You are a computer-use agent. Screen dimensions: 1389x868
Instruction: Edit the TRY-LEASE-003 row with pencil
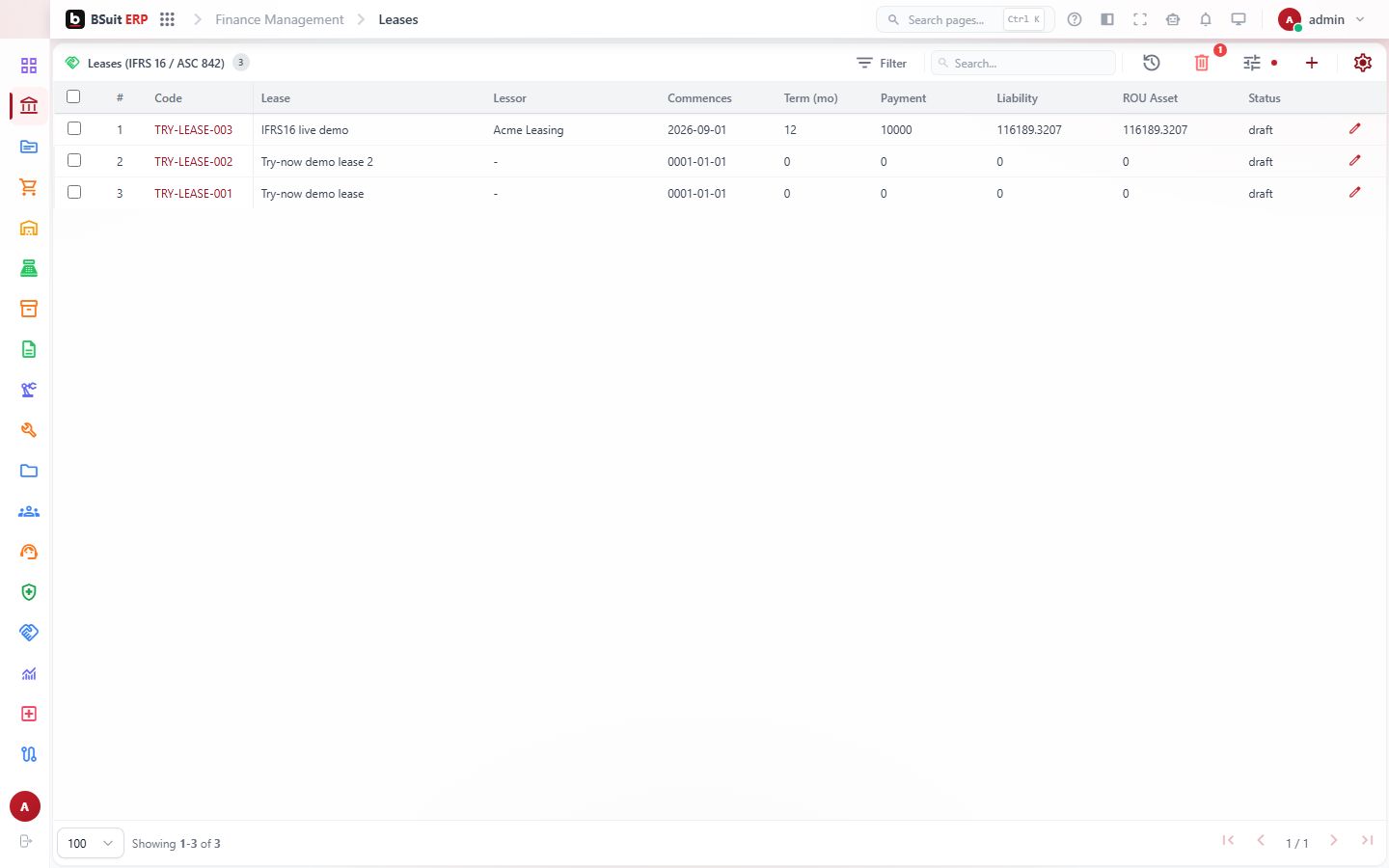[1355, 129]
